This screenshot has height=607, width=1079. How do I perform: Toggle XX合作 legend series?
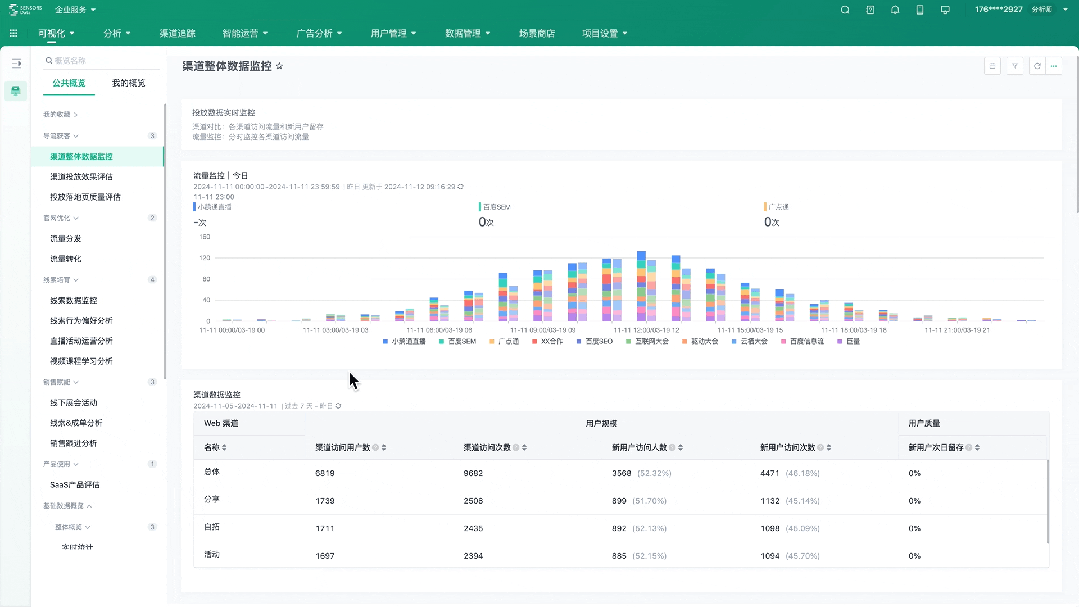click(548, 341)
